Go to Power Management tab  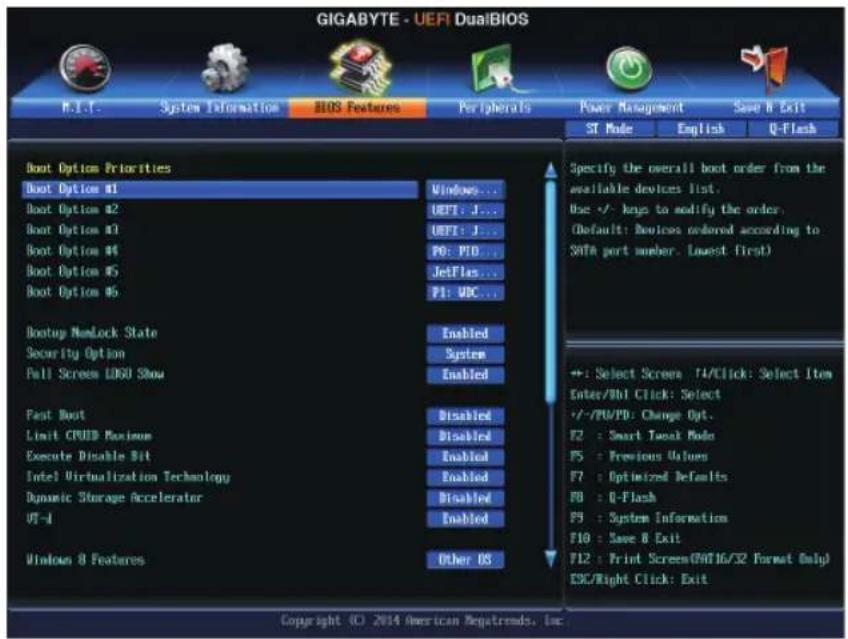coord(632,107)
